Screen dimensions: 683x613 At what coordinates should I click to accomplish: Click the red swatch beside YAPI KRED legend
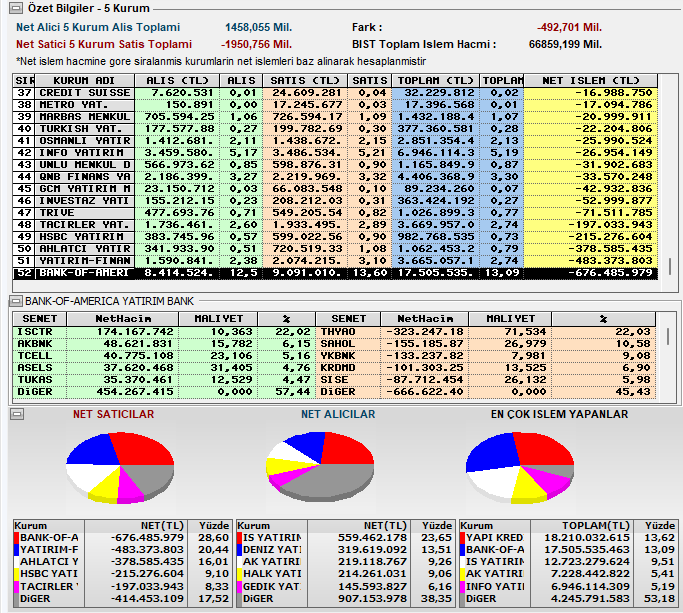coord(463,538)
